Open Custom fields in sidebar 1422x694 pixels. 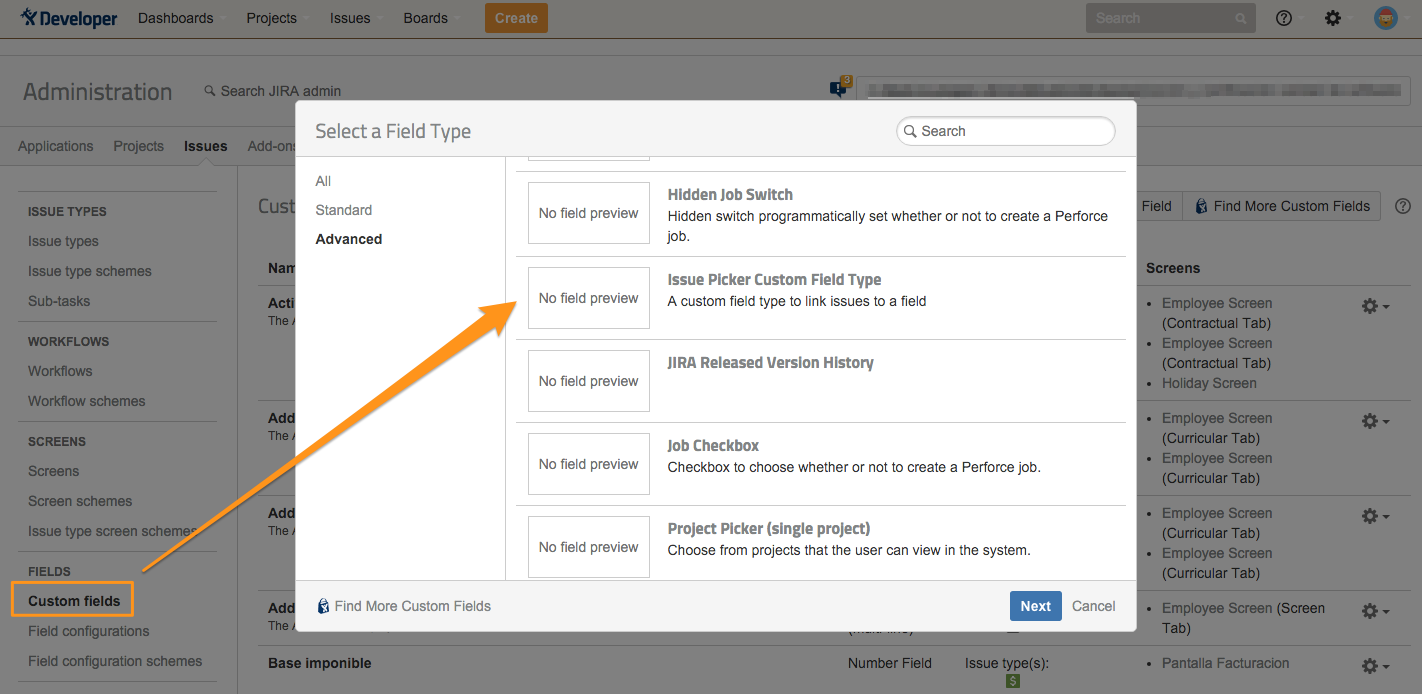point(74,601)
